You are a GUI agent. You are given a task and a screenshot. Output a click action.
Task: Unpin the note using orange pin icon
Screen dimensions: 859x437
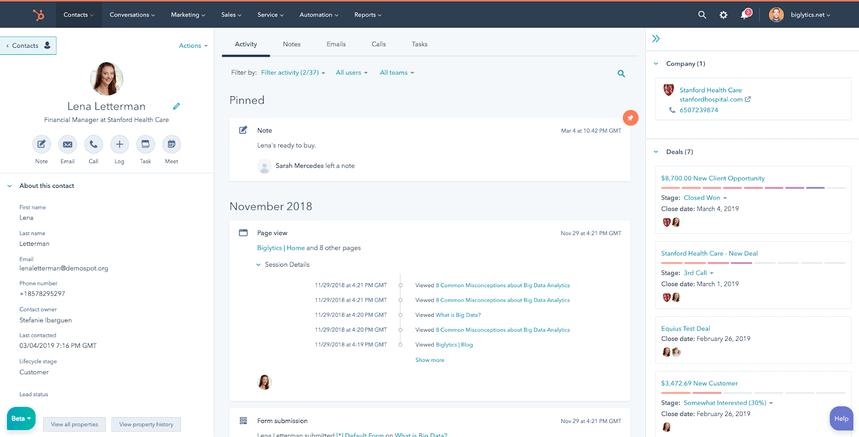631,118
